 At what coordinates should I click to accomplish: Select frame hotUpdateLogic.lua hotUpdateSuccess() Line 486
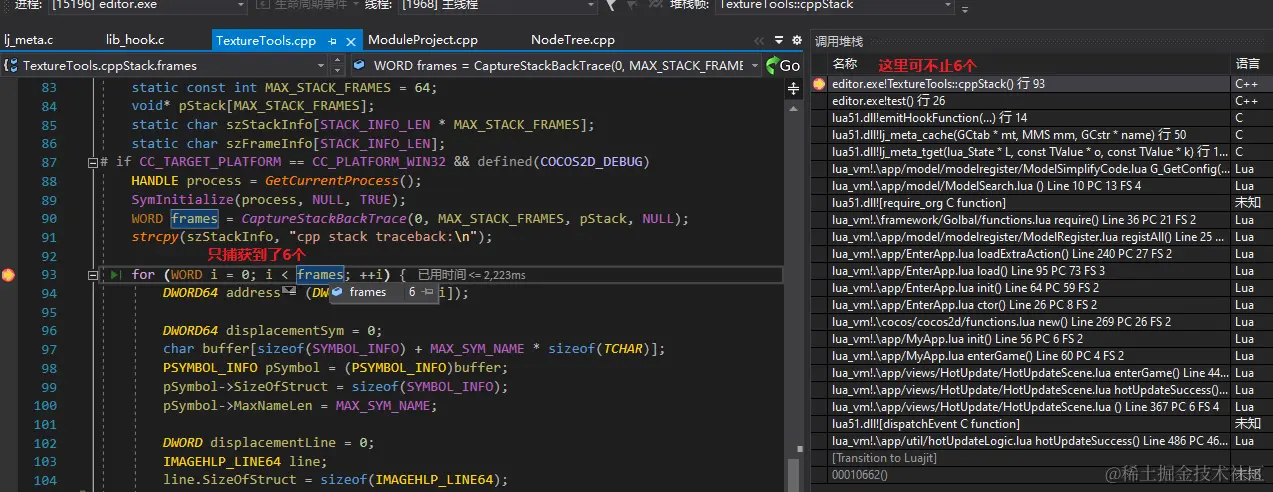coord(1041,441)
